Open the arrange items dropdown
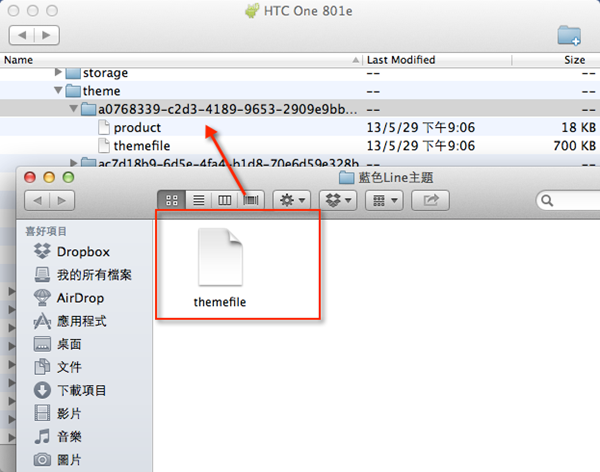Image resolution: width=600 pixels, height=472 pixels. [384, 200]
